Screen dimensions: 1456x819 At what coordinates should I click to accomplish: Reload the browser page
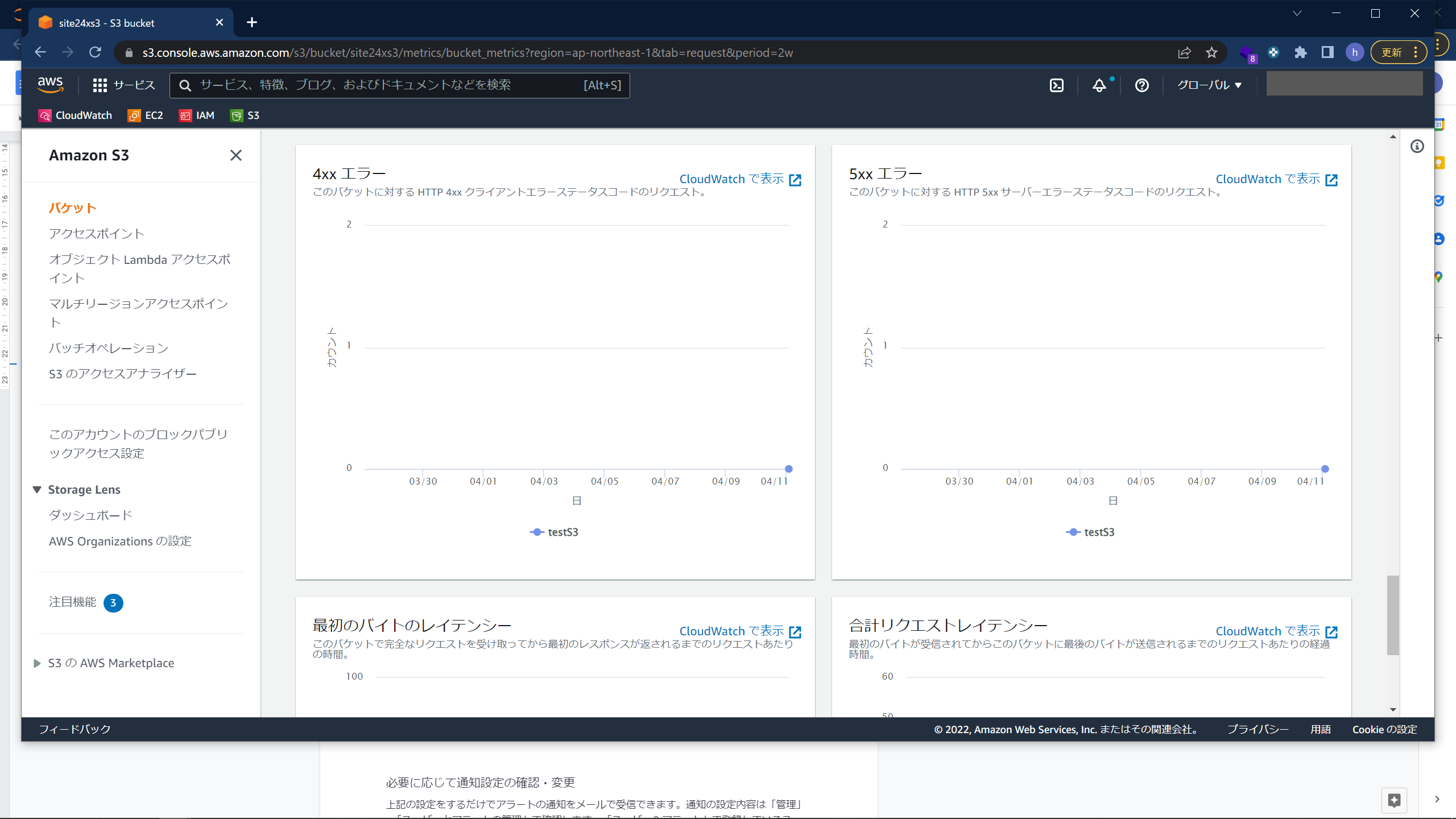(x=95, y=52)
